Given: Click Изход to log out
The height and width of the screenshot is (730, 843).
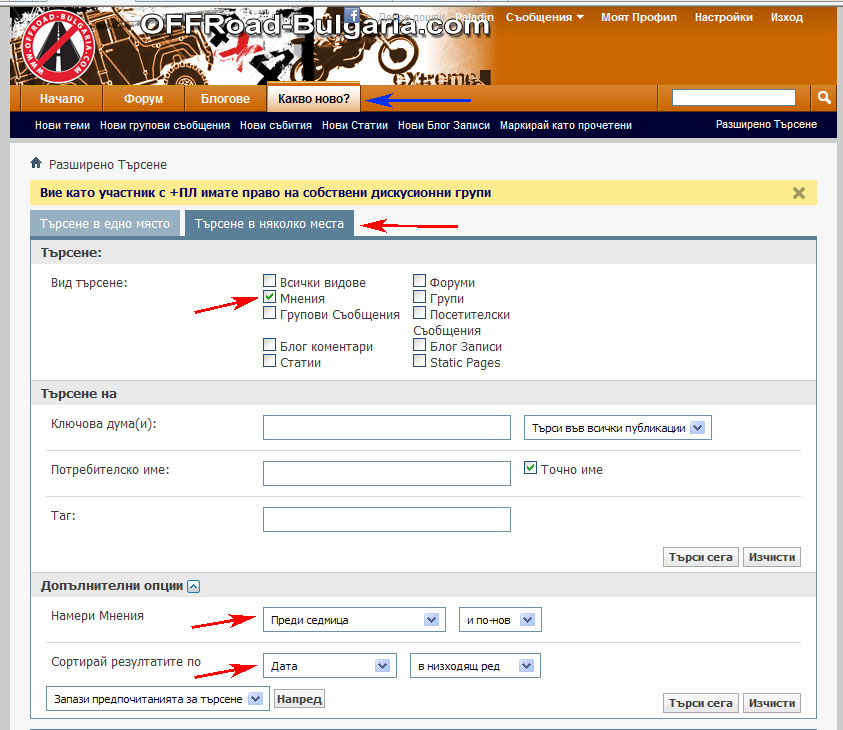Looking at the screenshot, I should click(x=787, y=17).
